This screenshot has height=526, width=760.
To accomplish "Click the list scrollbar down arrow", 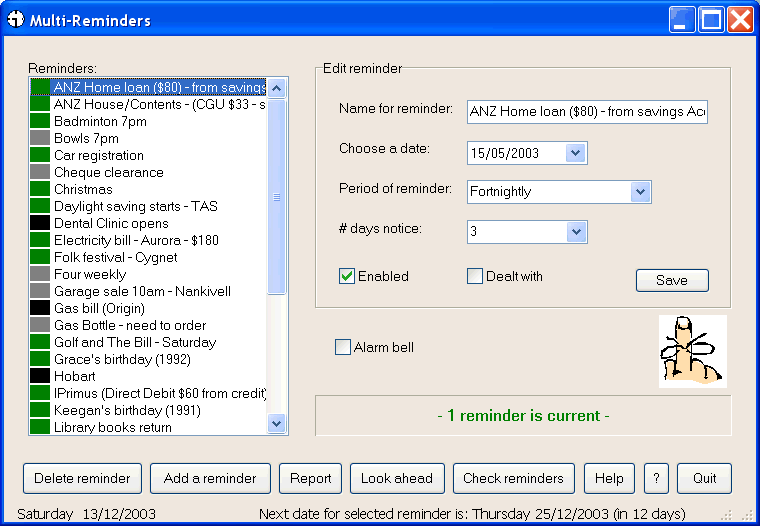I will click(x=277, y=424).
